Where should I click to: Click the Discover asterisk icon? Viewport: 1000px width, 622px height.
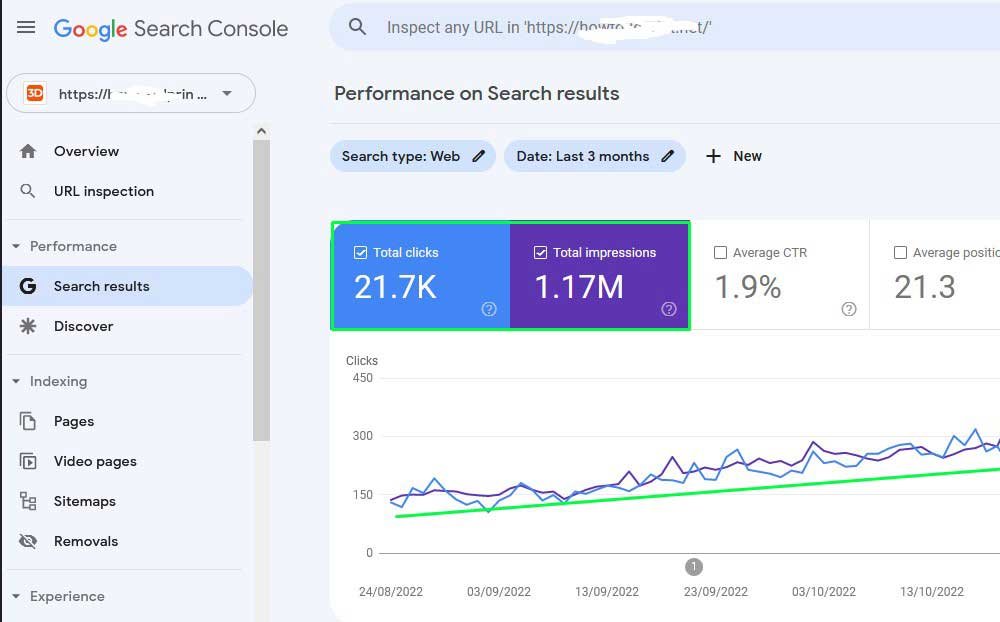click(x=27, y=326)
